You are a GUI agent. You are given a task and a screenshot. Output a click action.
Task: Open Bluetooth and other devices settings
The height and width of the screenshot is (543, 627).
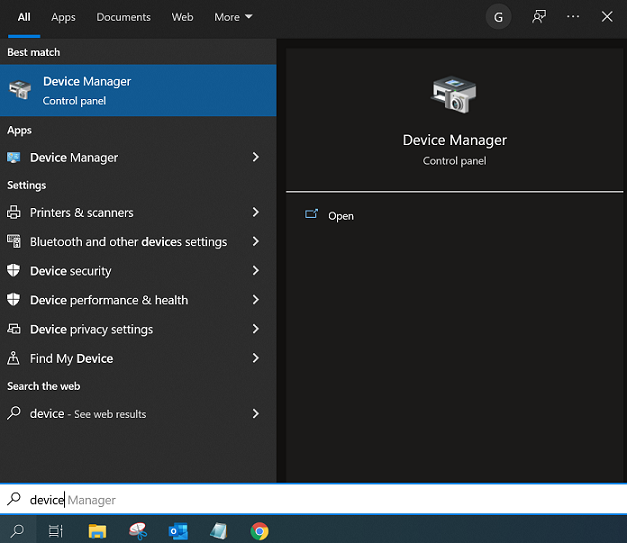pyautogui.click(x=128, y=242)
